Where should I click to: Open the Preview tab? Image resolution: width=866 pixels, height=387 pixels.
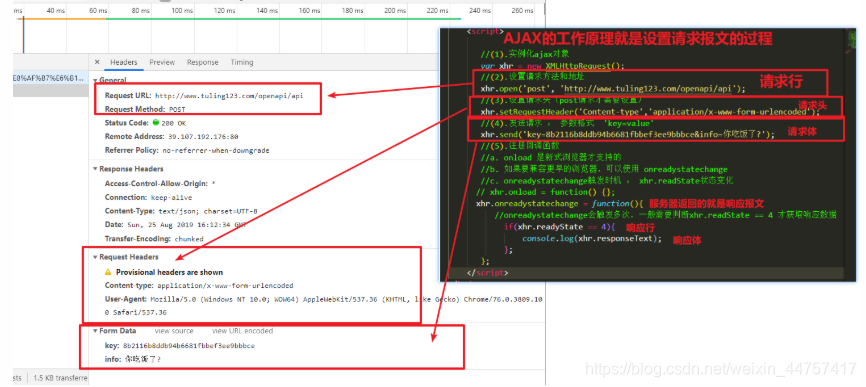point(162,62)
